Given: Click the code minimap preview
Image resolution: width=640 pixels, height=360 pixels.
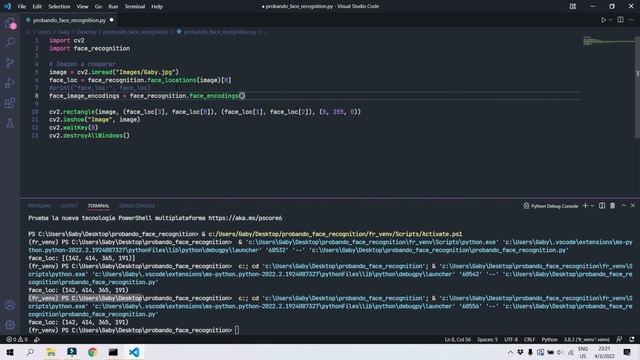Looking at the screenshot, I should pos(608,40).
